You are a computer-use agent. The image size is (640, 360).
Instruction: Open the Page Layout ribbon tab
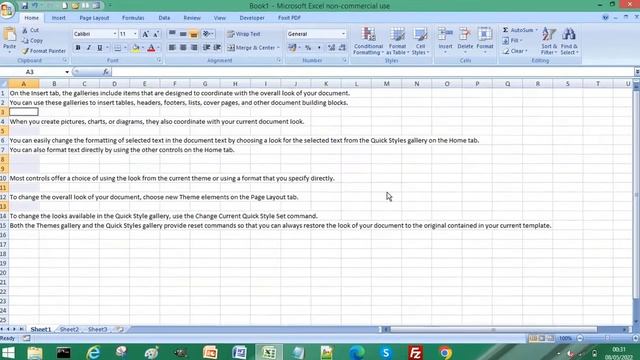coord(94,18)
